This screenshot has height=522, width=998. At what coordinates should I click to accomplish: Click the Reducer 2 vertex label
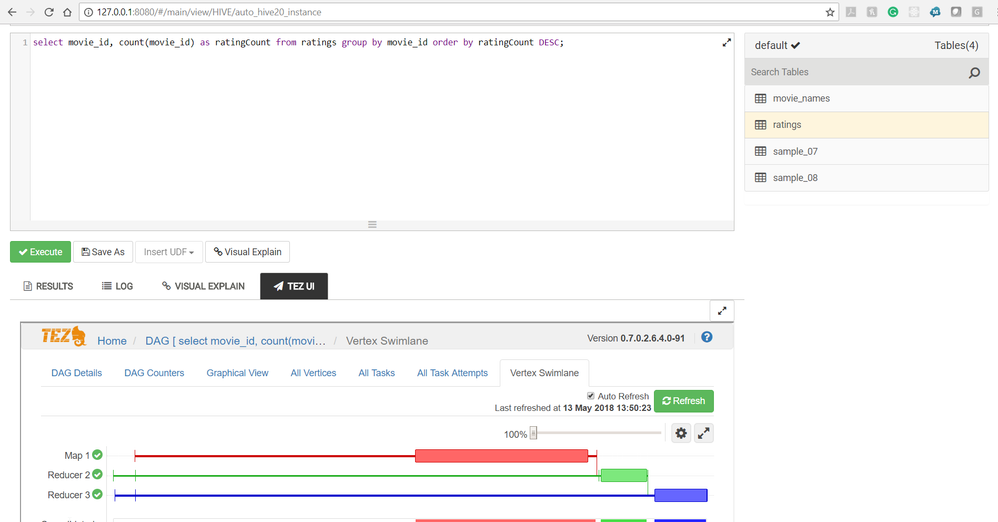[69, 475]
